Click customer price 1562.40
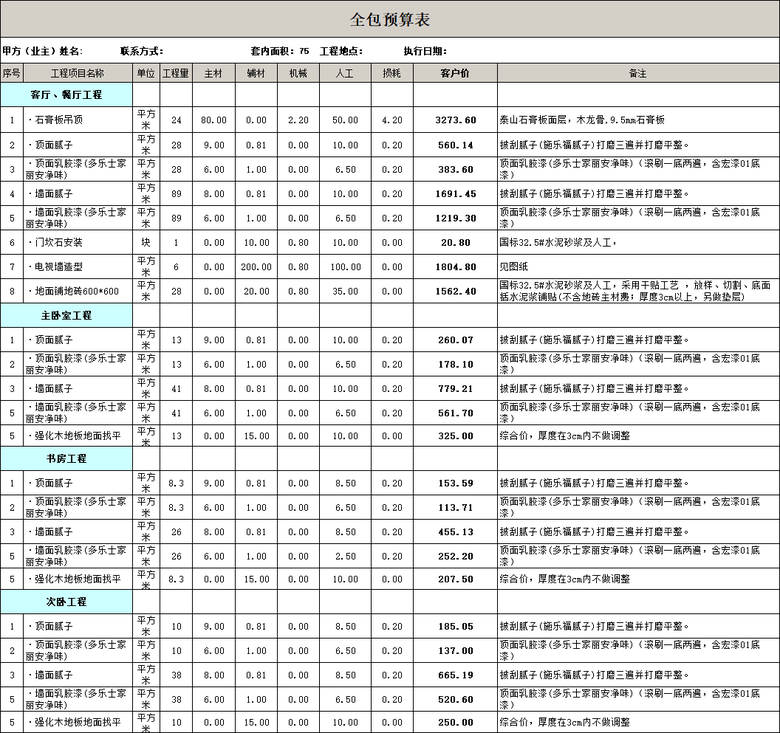The image size is (780, 733). click(x=455, y=291)
